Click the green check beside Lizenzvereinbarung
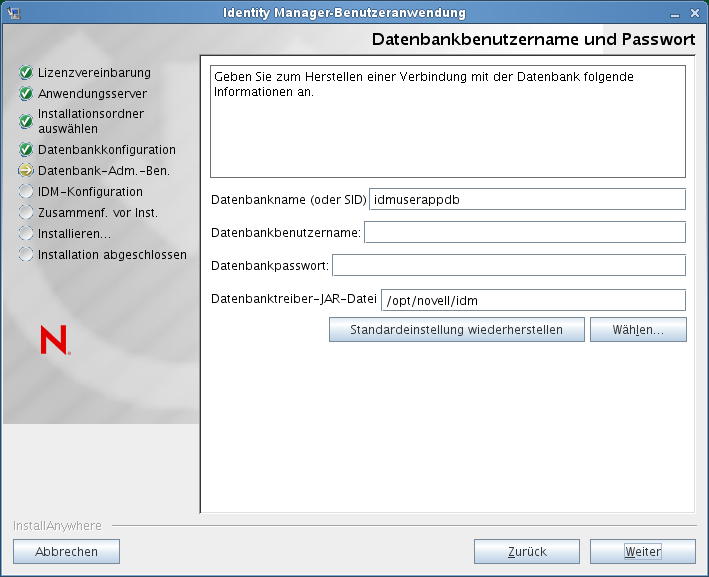Viewport: 709px width, 577px height. (26, 72)
